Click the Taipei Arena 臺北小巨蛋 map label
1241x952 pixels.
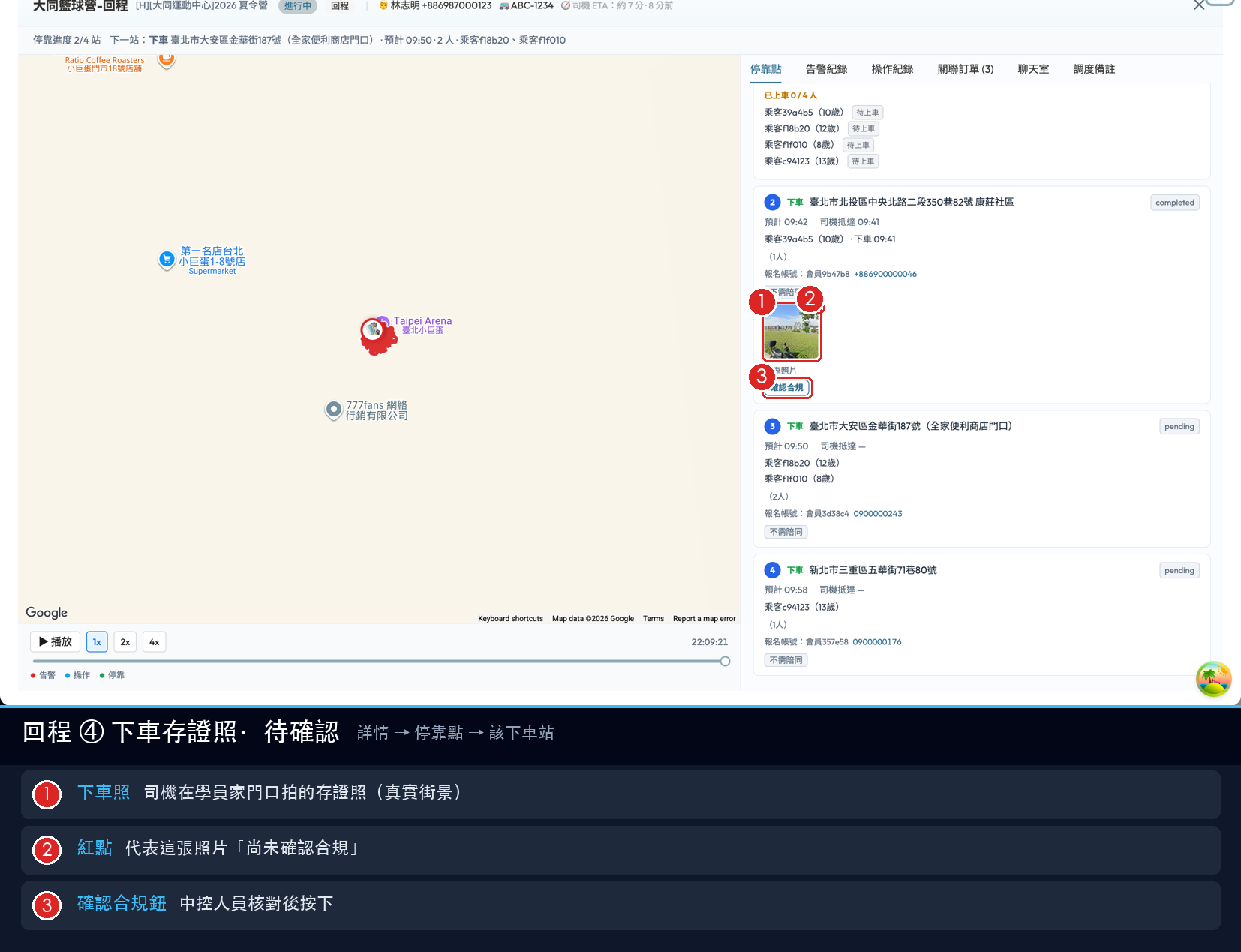click(x=422, y=325)
